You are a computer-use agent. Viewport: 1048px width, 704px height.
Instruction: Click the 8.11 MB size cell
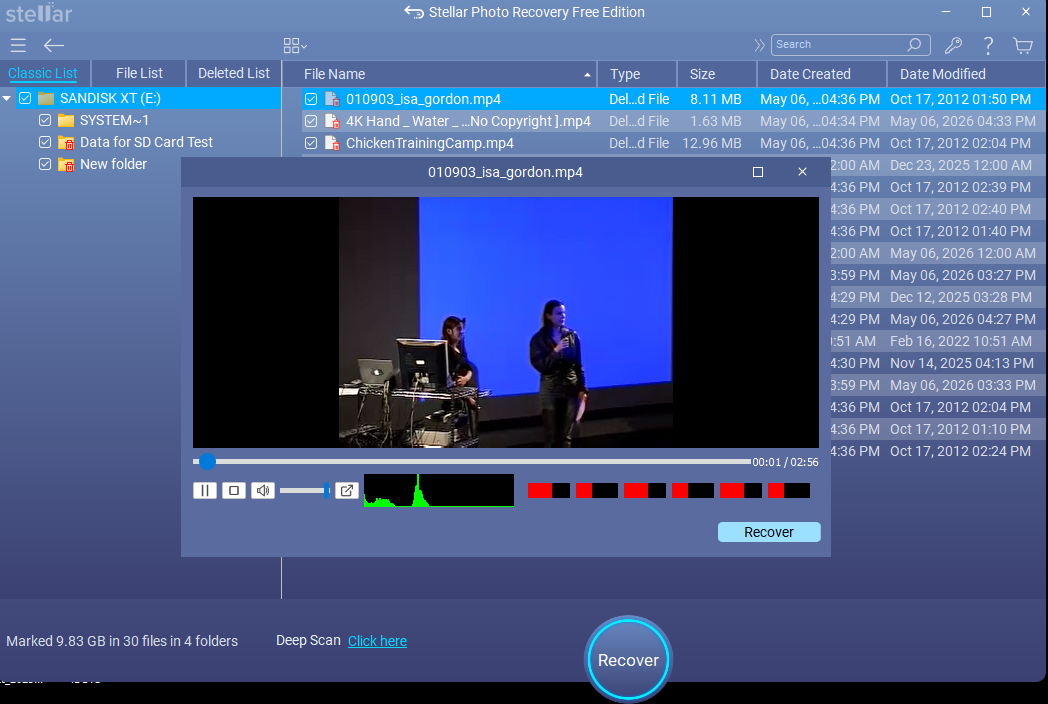tap(716, 99)
